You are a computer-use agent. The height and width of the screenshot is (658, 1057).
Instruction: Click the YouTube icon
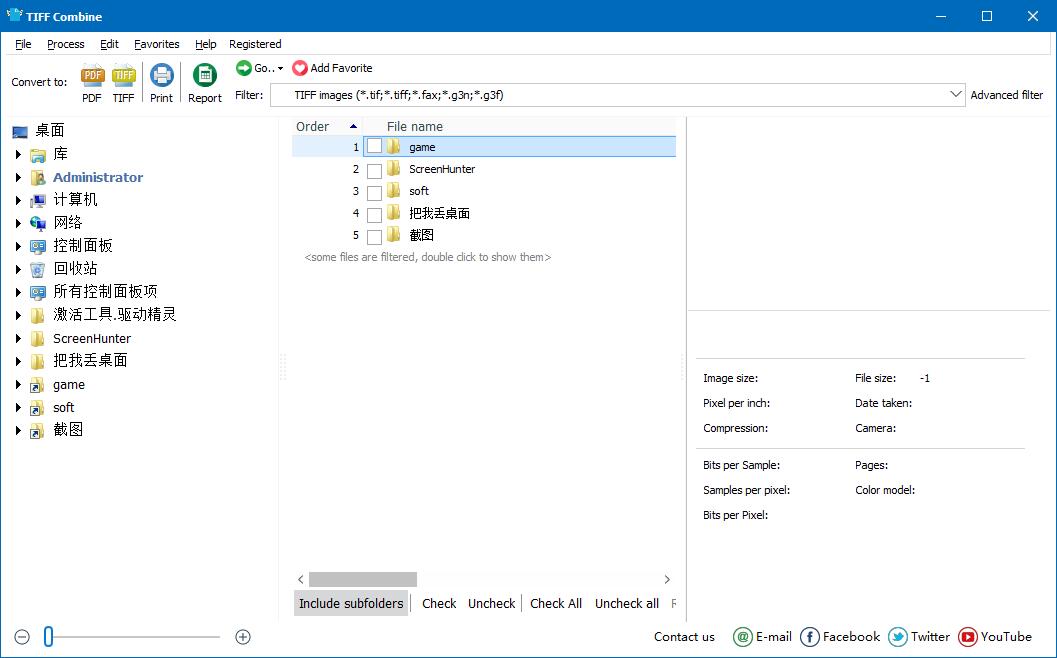pyautogui.click(x=967, y=636)
